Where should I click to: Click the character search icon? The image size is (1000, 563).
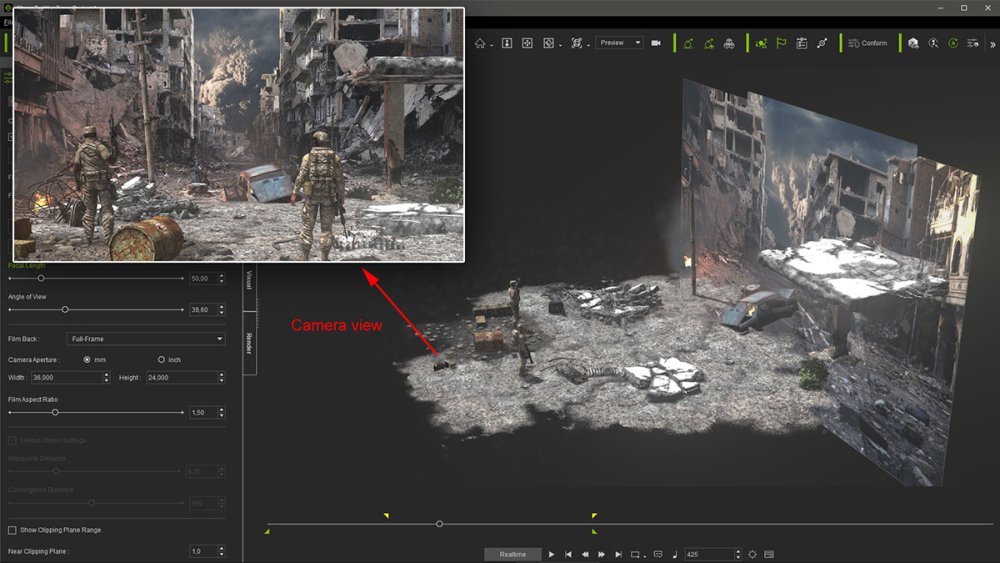[933, 43]
